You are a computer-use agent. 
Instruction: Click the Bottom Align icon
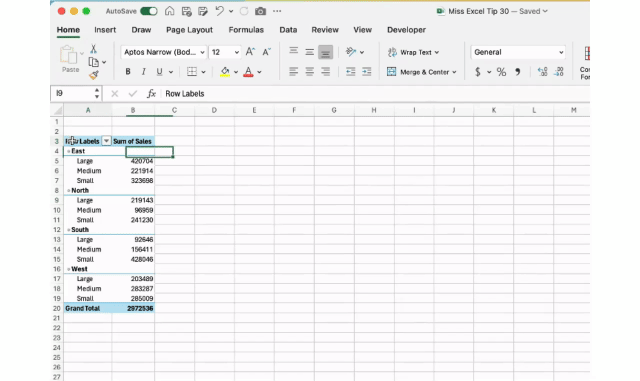tap(325, 52)
